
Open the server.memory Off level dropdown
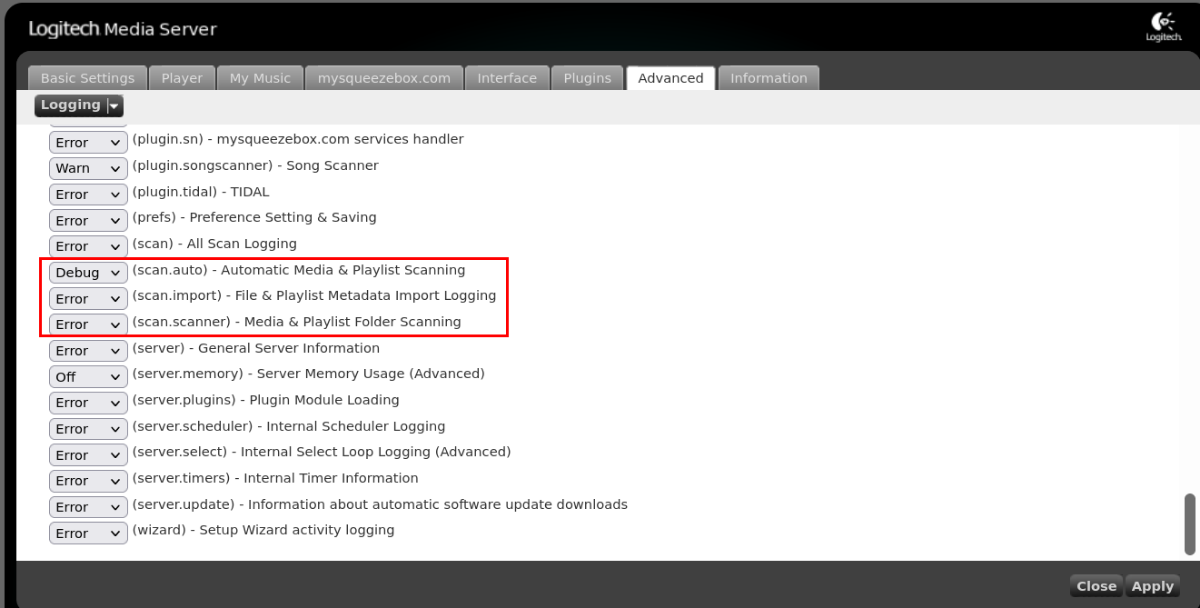[x=88, y=377]
